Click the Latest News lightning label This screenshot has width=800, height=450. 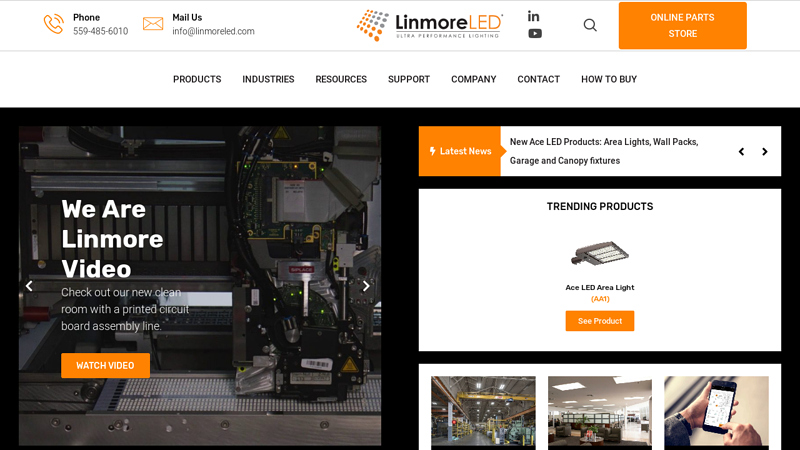[x=460, y=151]
